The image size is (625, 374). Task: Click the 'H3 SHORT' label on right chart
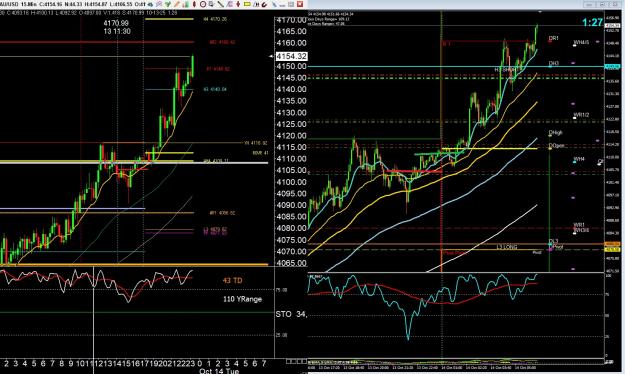click(x=505, y=69)
